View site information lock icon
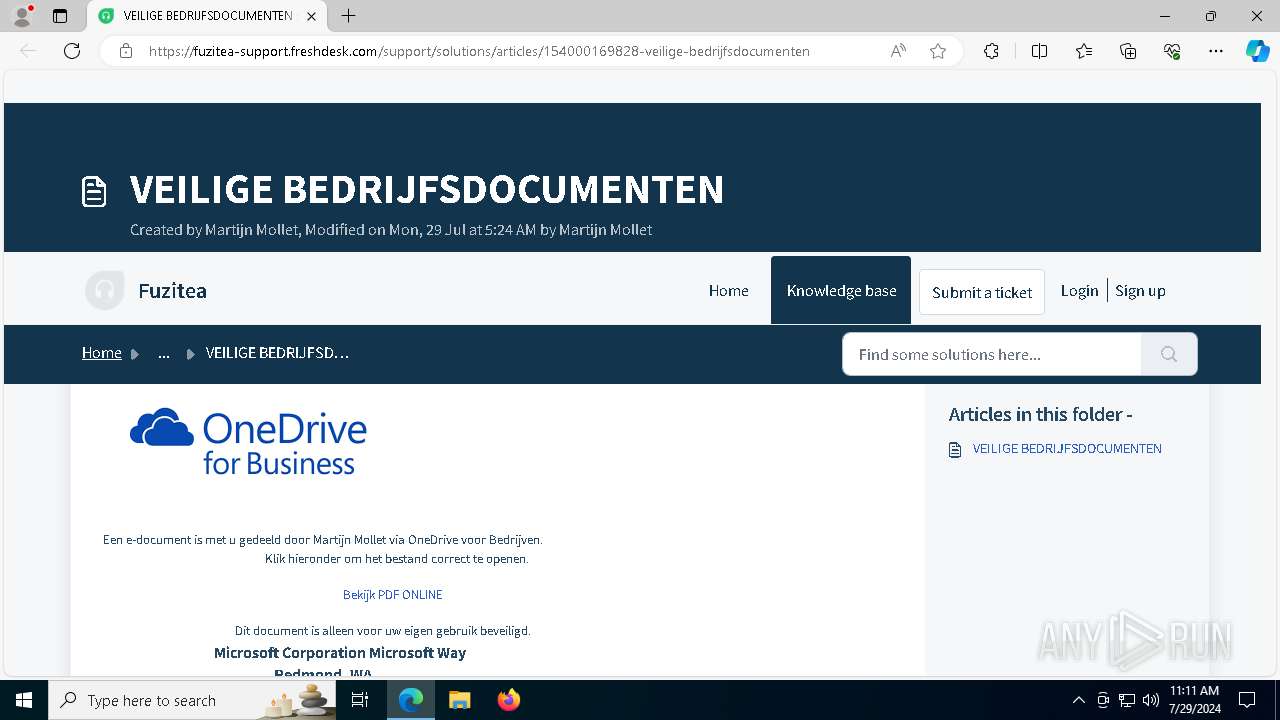Viewport: 1280px width, 720px height. [125, 51]
